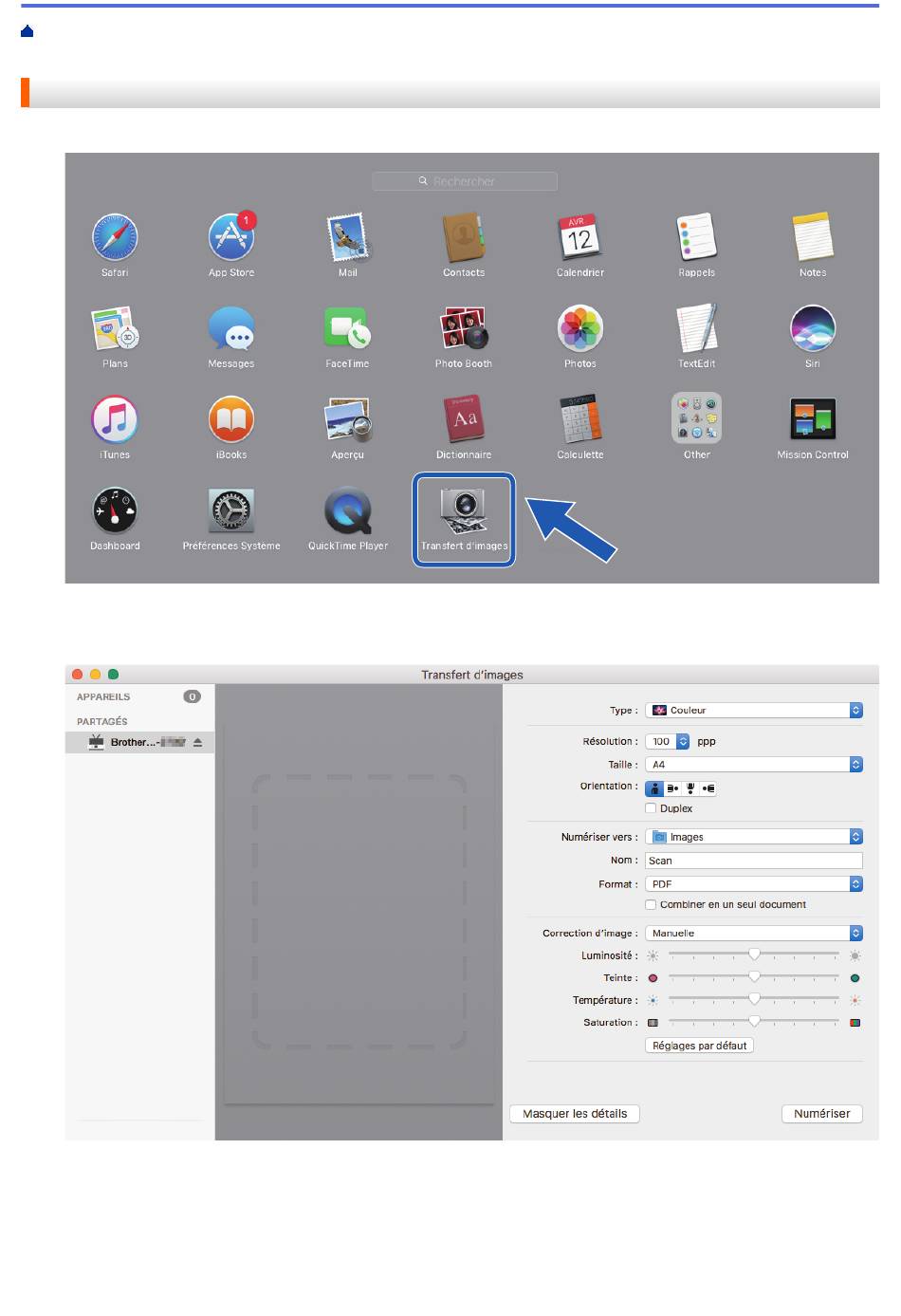Tick Combiner en un seul document

pos(651,905)
